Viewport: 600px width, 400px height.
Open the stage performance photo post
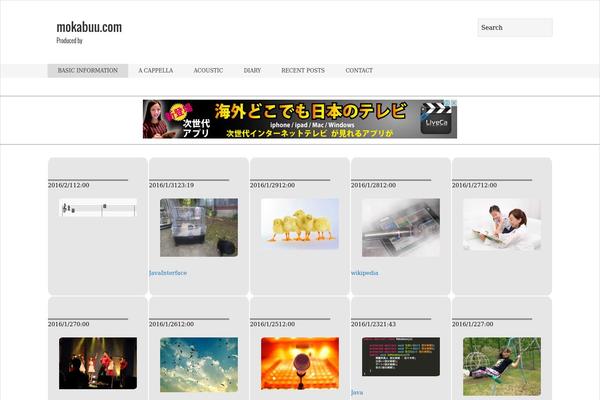click(x=98, y=363)
